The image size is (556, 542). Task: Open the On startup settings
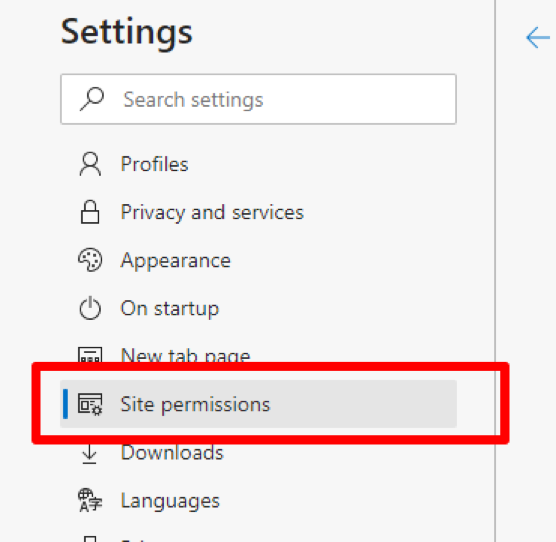point(258,308)
